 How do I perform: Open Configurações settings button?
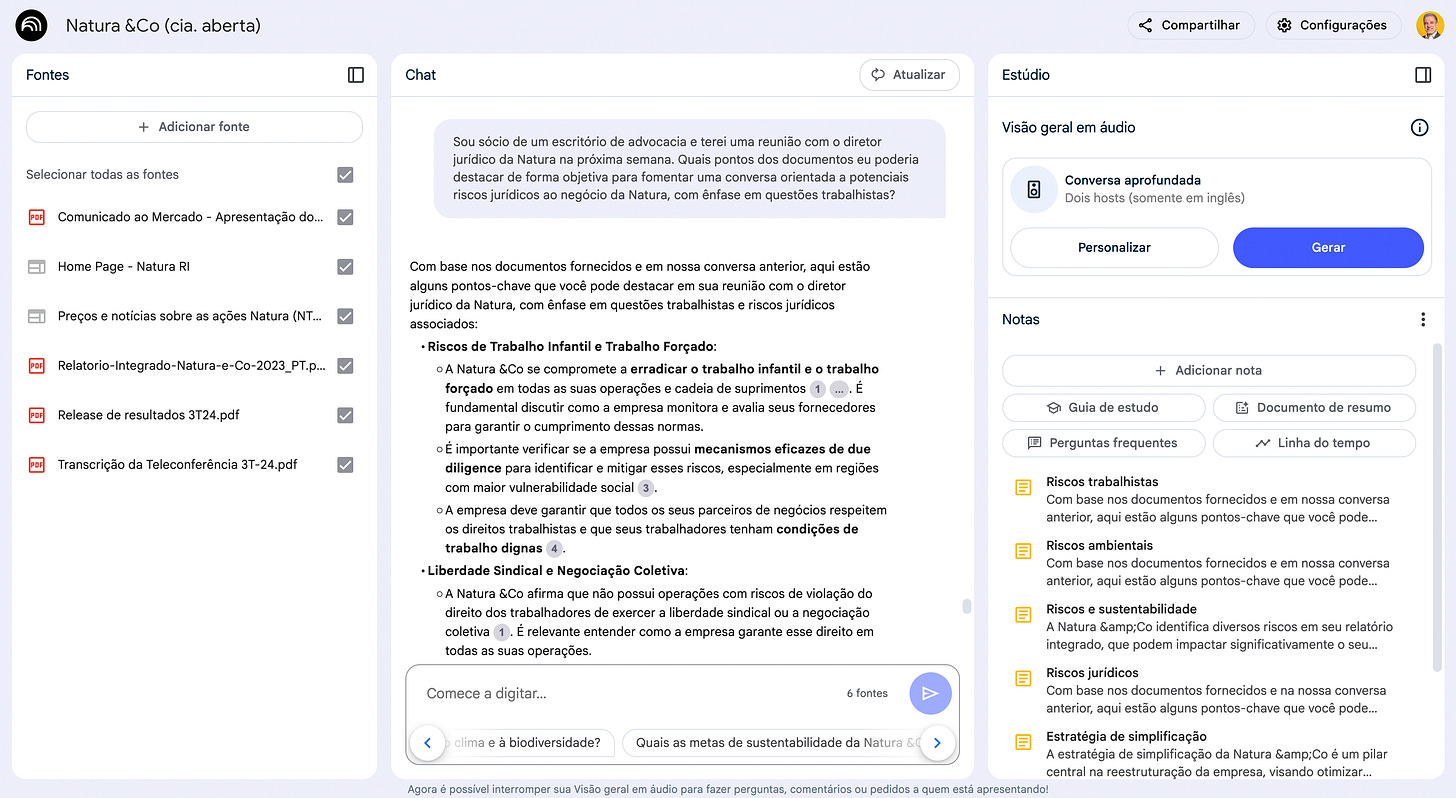[x=1333, y=25]
